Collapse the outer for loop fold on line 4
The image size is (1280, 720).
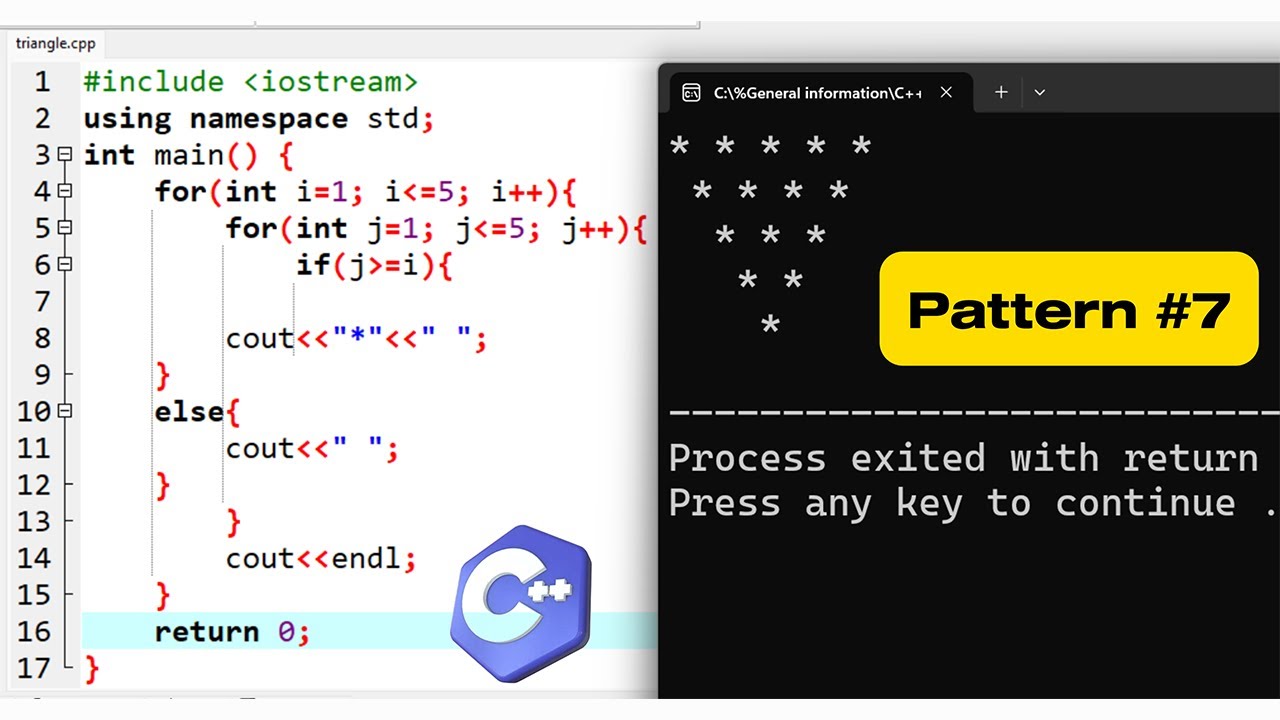(65, 191)
